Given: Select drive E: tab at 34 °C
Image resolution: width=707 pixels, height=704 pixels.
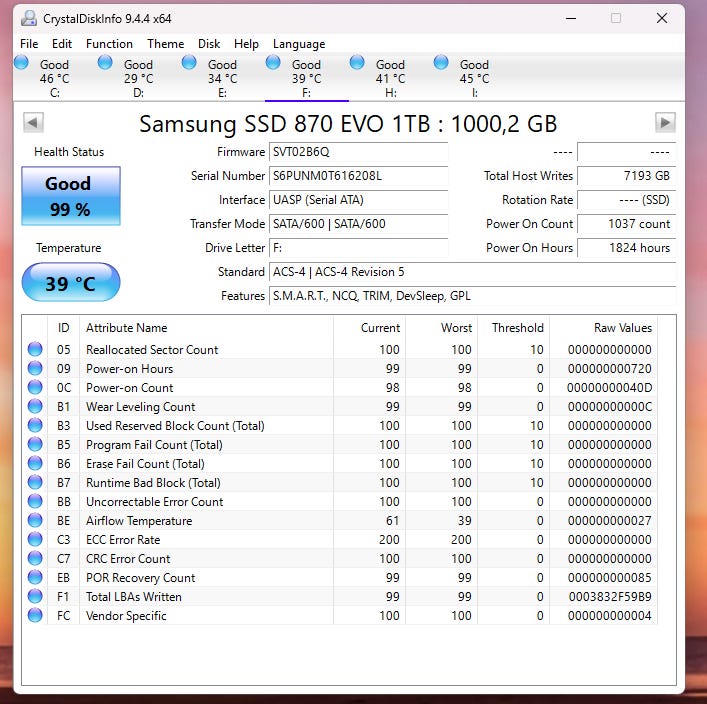Looking at the screenshot, I should tap(222, 78).
